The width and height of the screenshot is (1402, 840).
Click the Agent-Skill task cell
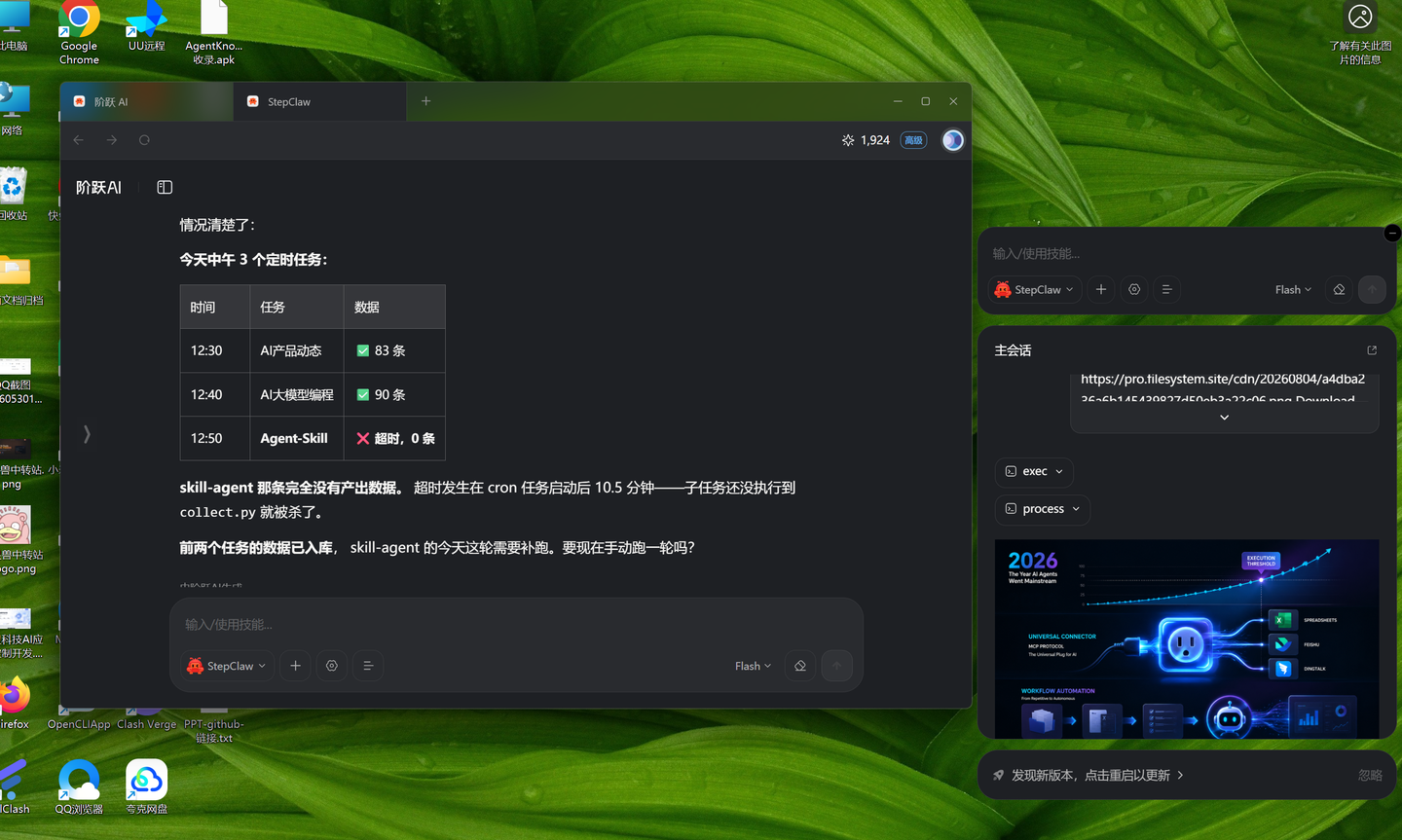296,438
